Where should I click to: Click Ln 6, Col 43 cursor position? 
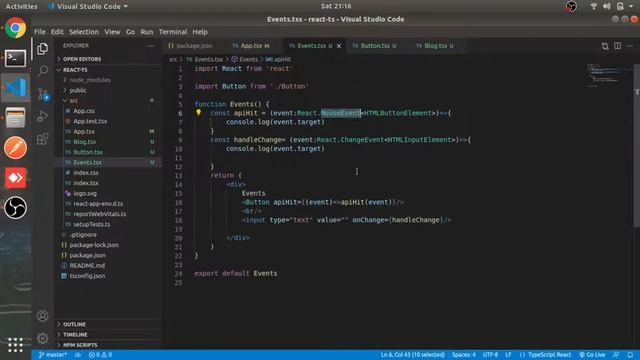(x=413, y=355)
